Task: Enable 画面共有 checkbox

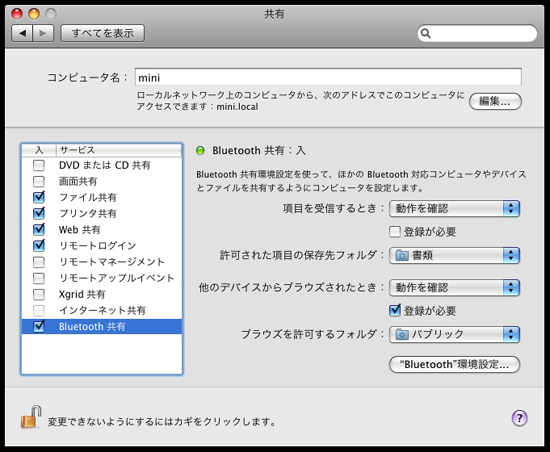Action: tap(39, 181)
